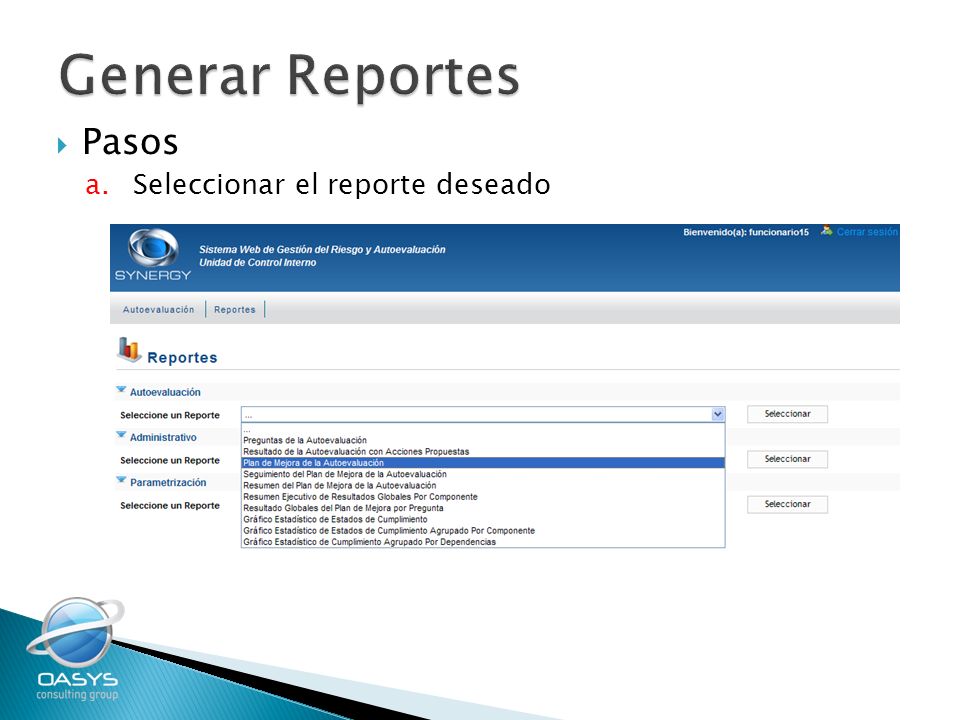This screenshot has height=720, width=960.
Task: Collapse the Administrativo section arrow
Action: click(x=121, y=435)
